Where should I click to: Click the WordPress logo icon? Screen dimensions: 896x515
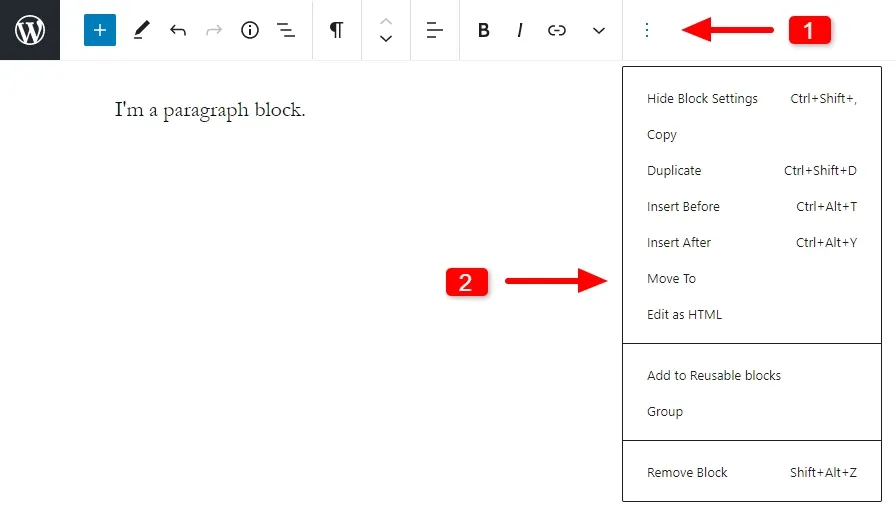coord(30,30)
